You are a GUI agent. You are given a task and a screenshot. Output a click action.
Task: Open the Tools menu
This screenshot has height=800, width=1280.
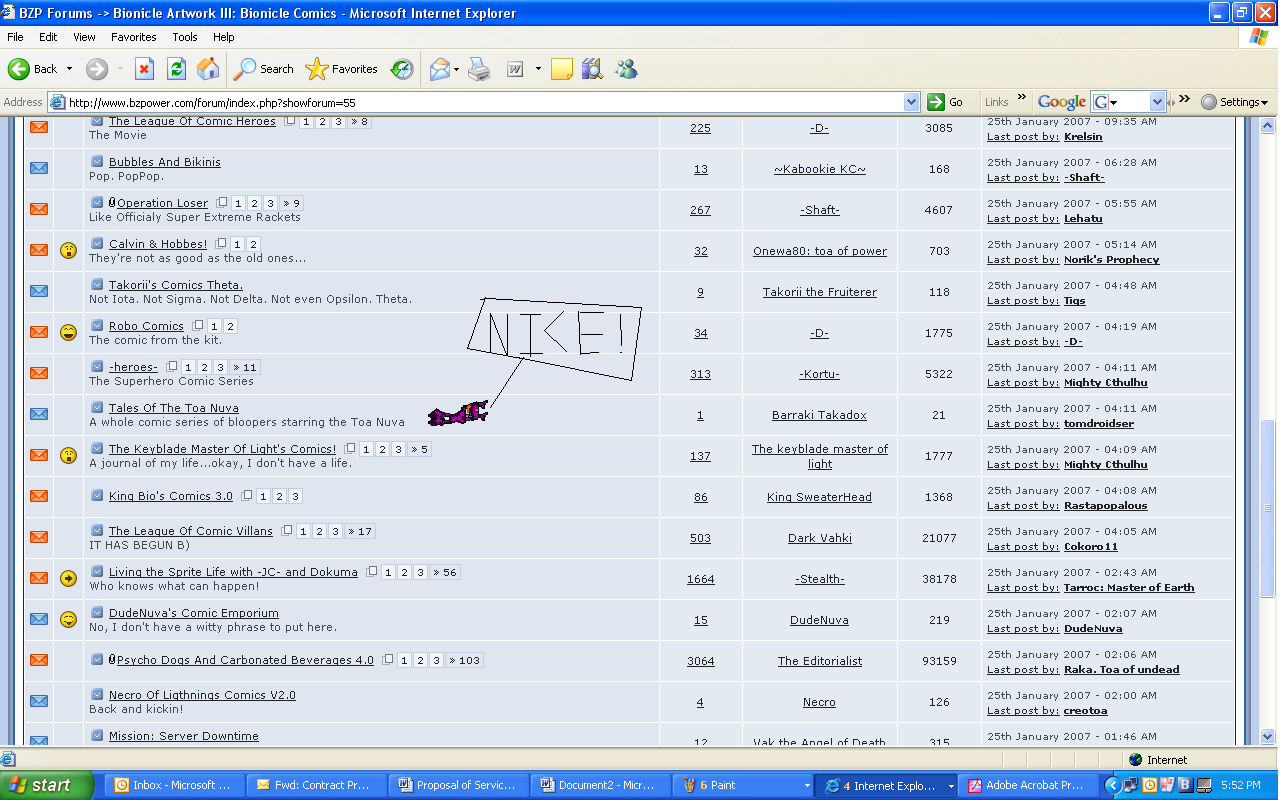point(184,37)
